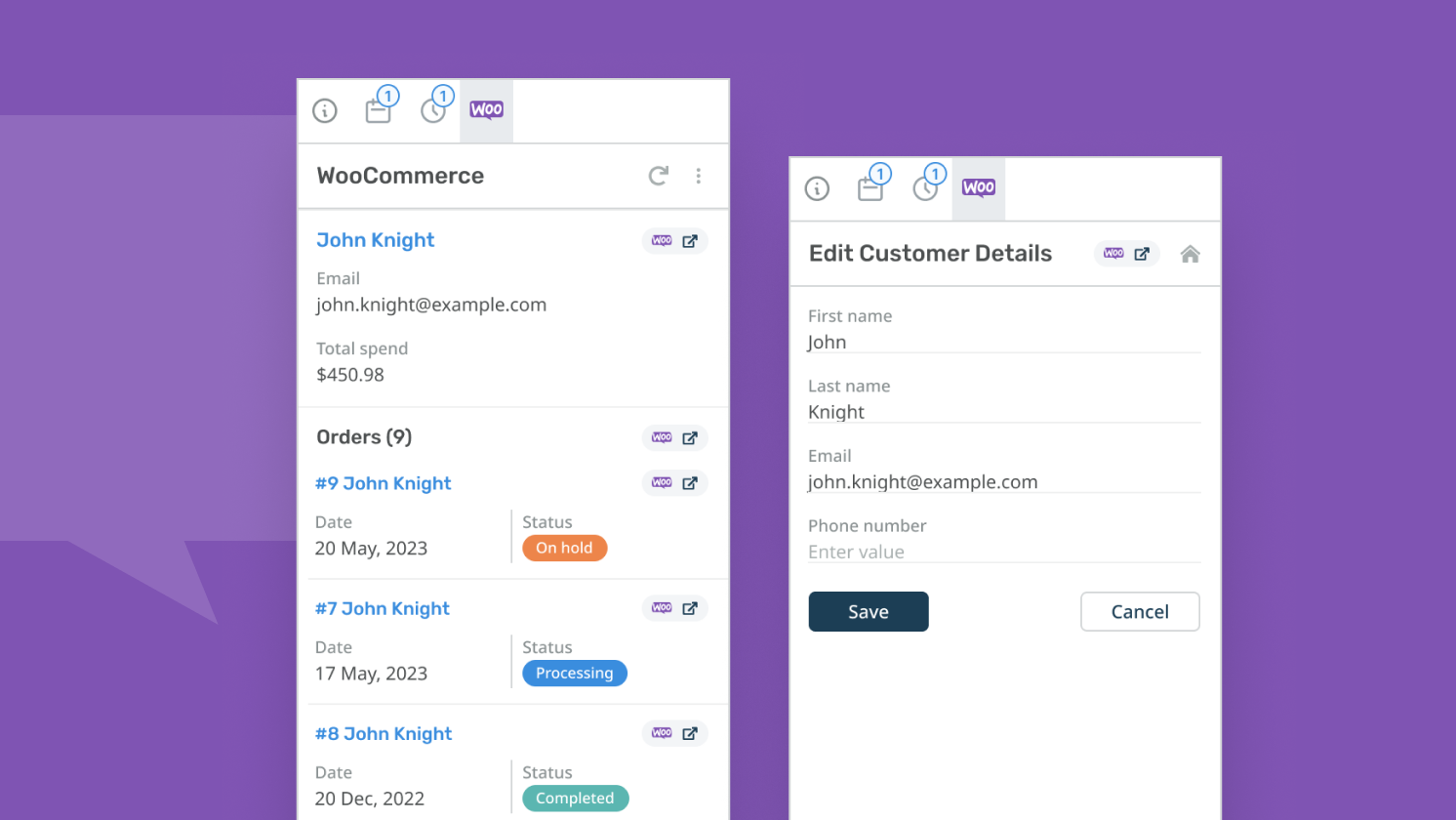Open order #8 external link
1456x820 pixels.
pyautogui.click(x=674, y=733)
